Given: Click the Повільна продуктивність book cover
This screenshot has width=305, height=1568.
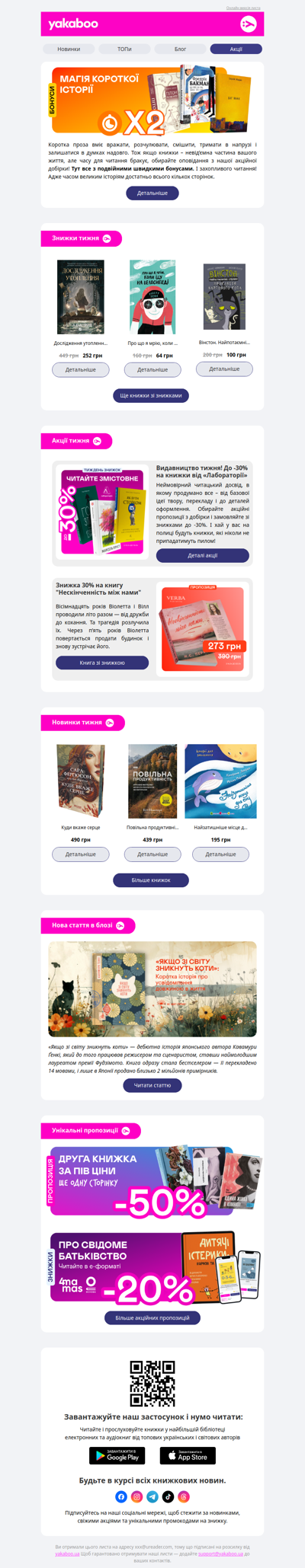Looking at the screenshot, I should coord(152,781).
